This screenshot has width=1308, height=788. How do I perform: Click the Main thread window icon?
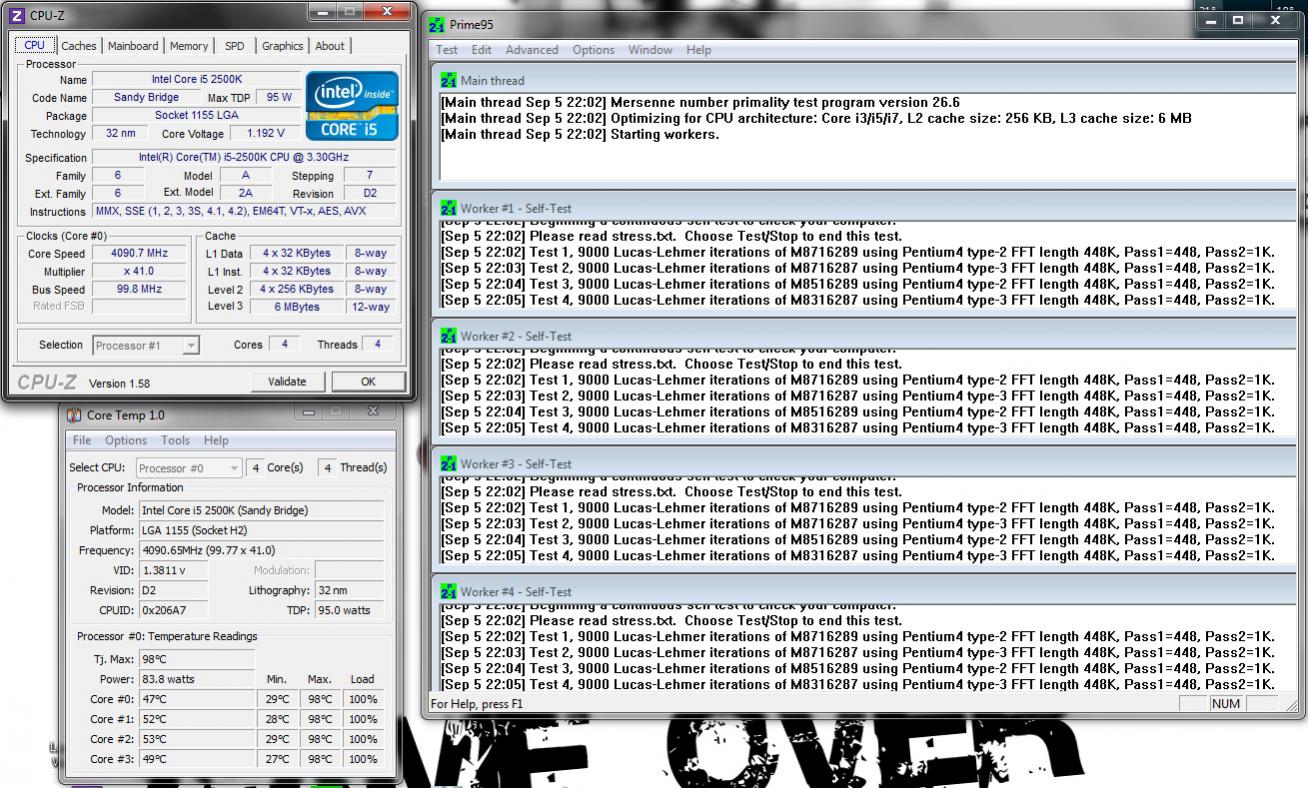click(x=449, y=80)
